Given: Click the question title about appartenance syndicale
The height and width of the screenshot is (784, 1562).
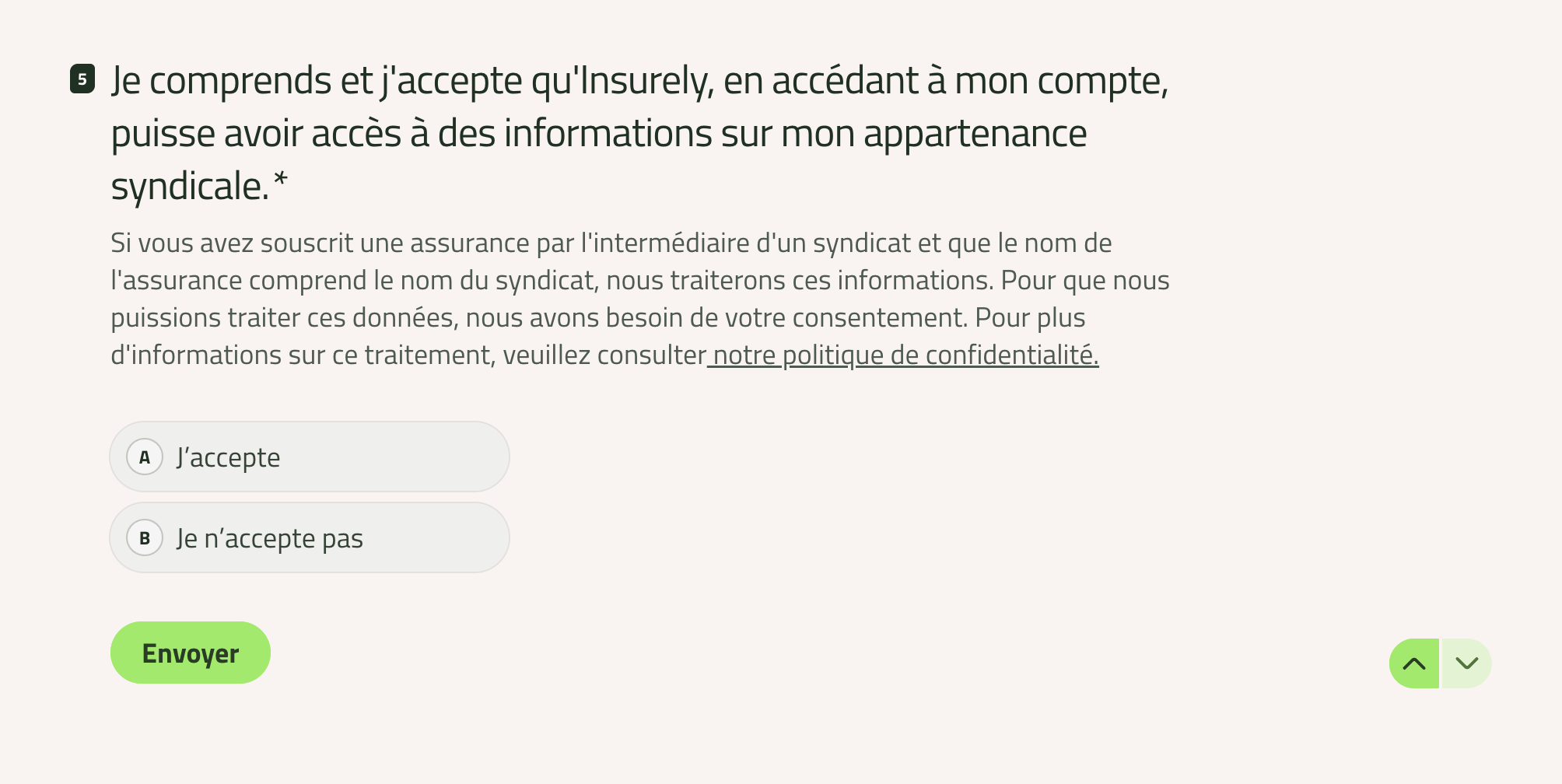Looking at the screenshot, I should point(639,133).
